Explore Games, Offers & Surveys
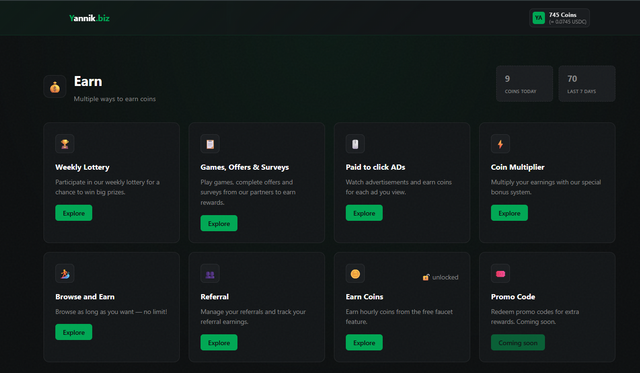 pos(219,223)
